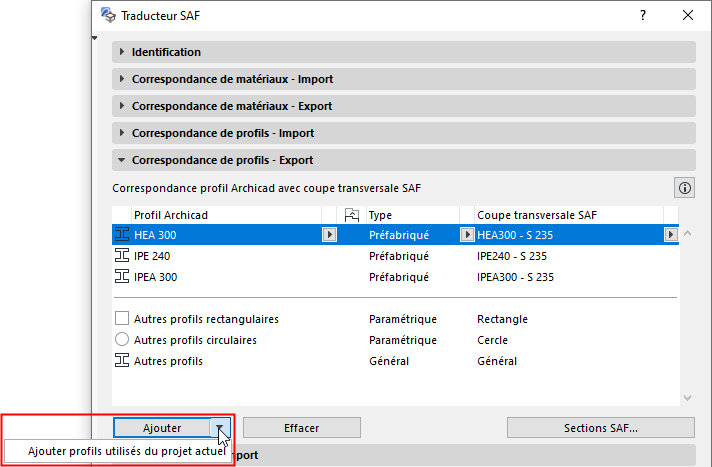Click the Coupe transversale SAF column header

pos(569,215)
